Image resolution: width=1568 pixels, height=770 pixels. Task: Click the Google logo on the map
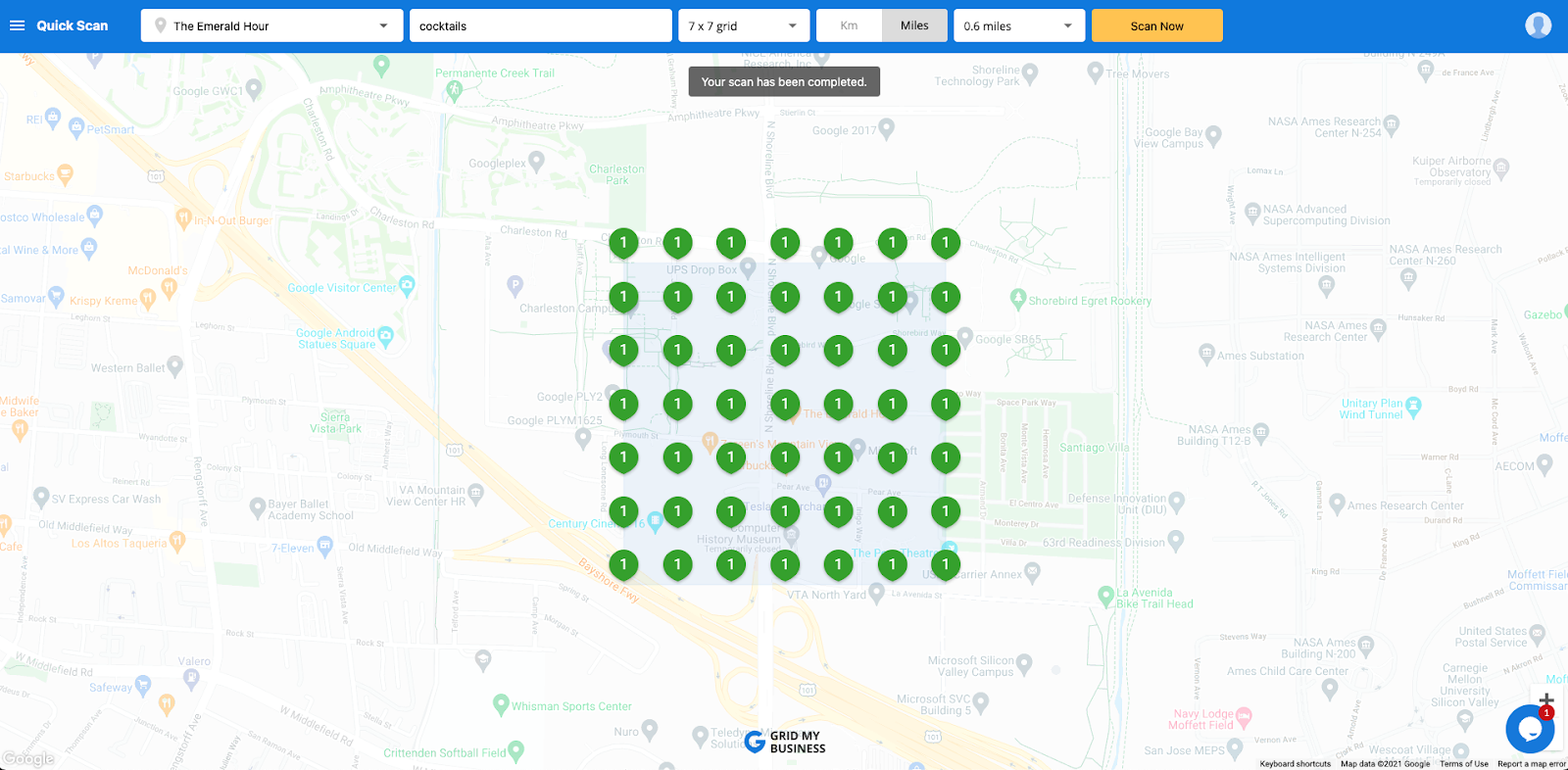pos(27,758)
